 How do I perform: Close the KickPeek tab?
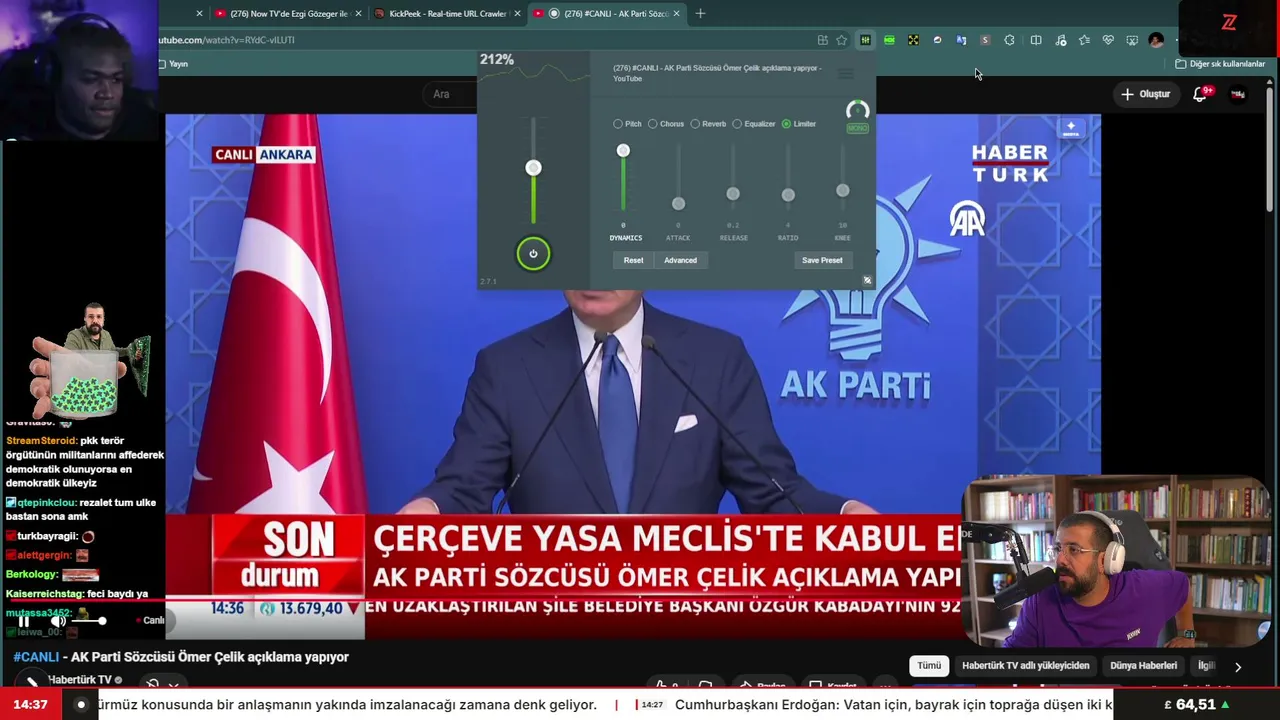point(517,14)
